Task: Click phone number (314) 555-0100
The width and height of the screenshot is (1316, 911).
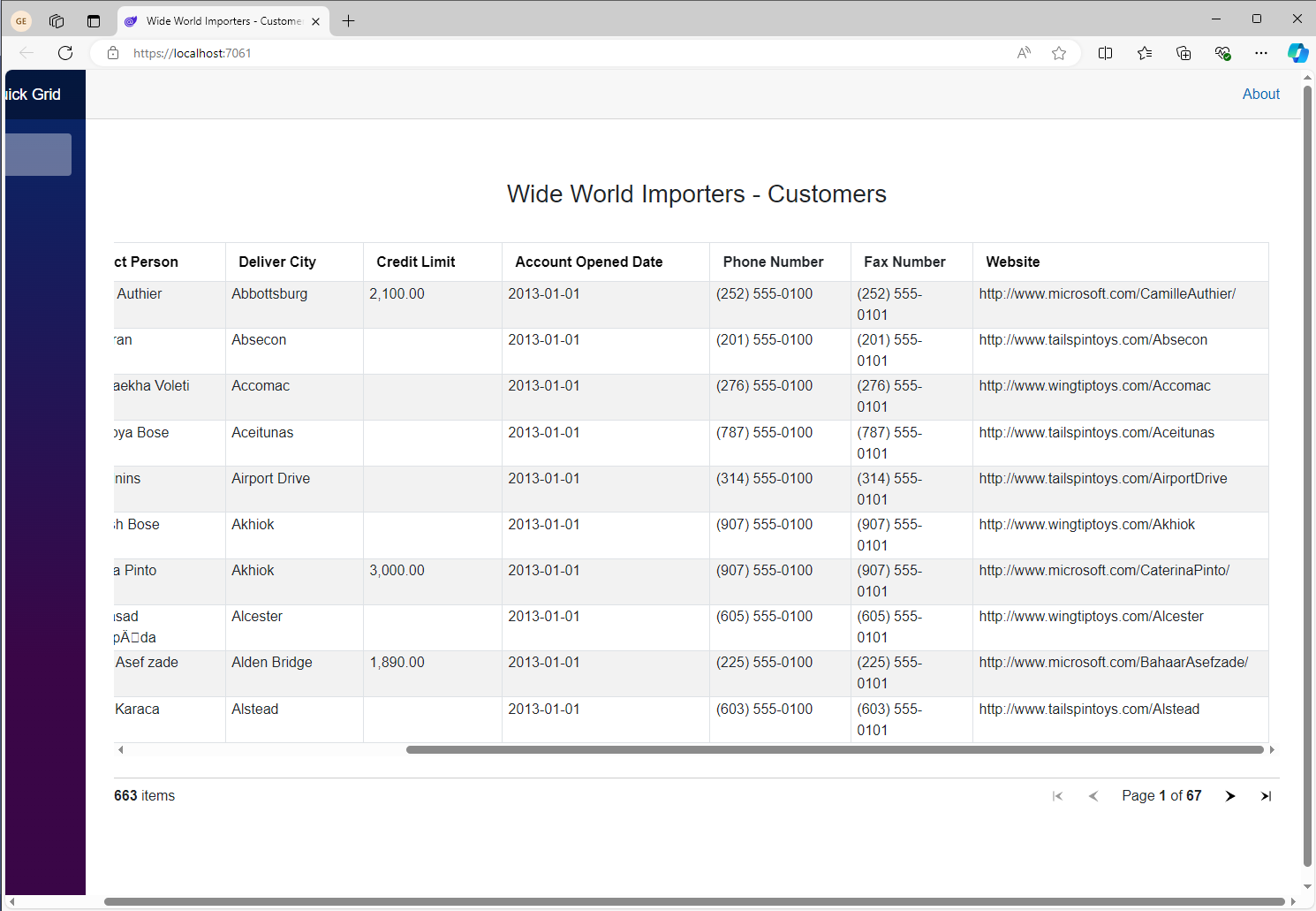Action: 764,478
